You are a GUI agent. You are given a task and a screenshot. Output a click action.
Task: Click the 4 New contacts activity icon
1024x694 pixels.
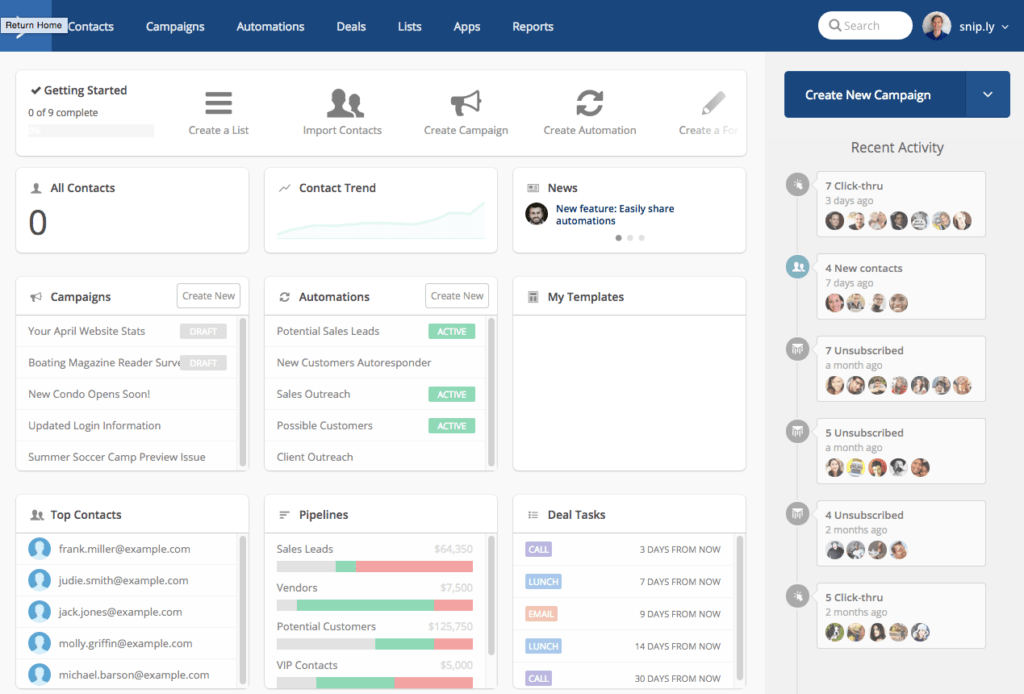(x=797, y=267)
